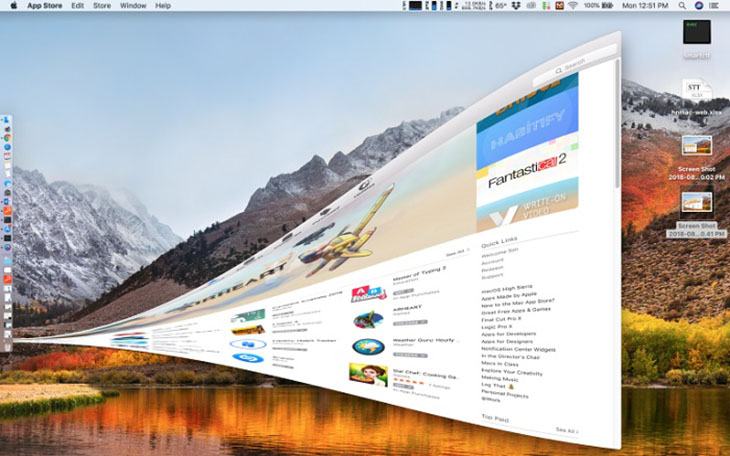Open the Personal Projects link
730x456 pixels.
point(505,394)
